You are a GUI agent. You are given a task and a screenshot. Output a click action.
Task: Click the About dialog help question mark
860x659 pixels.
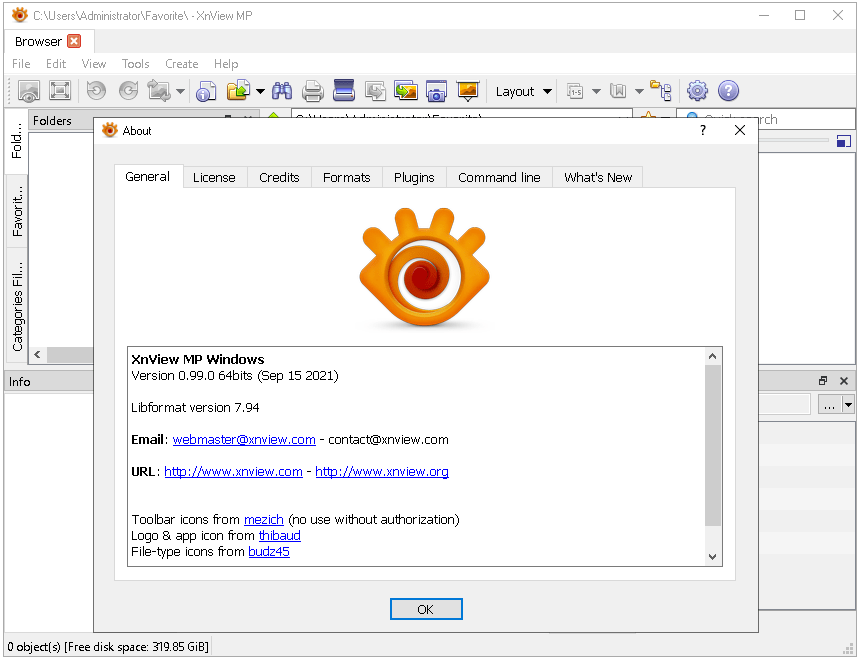point(703,130)
